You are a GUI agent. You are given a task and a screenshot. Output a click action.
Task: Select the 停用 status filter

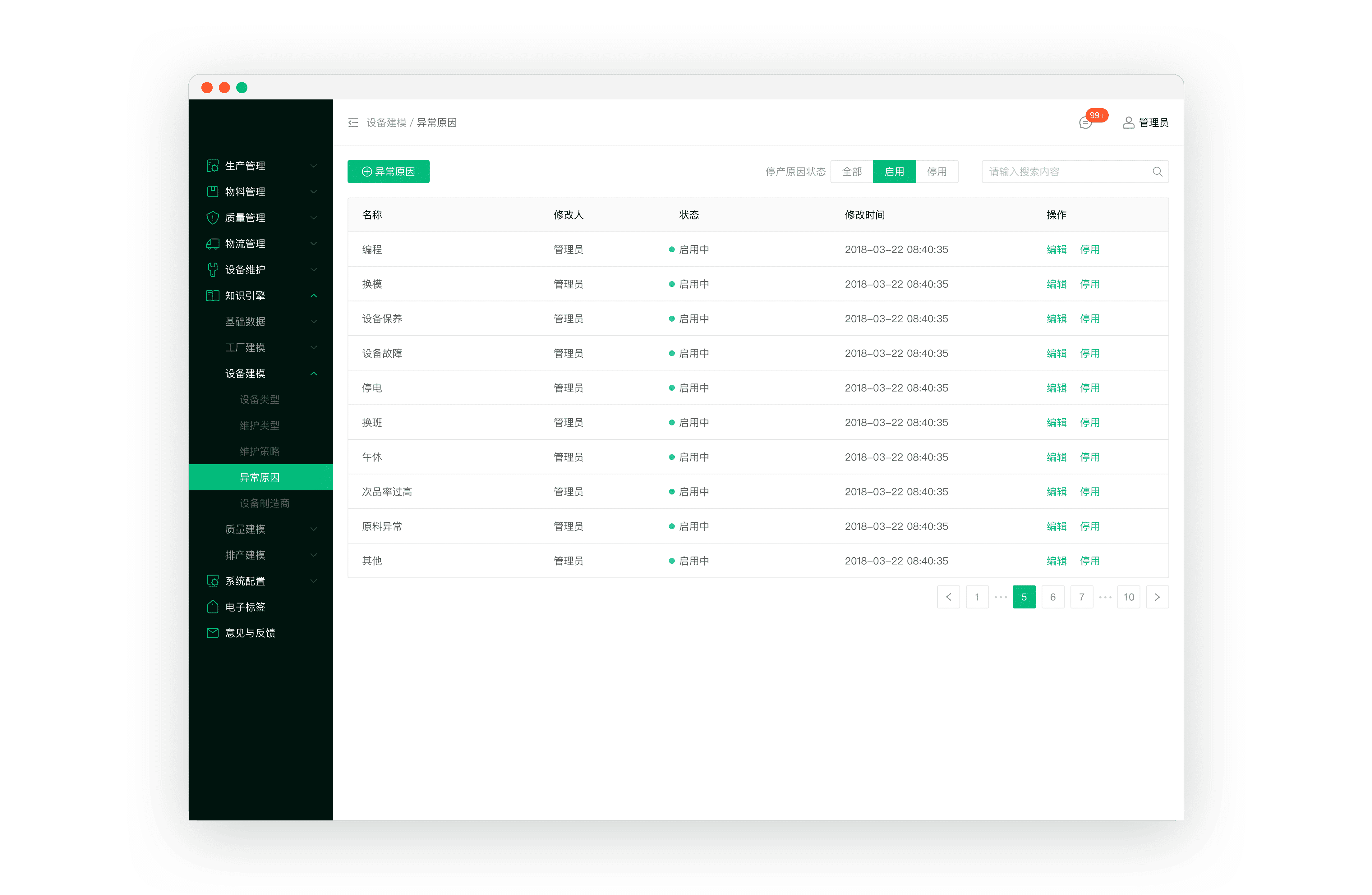pyautogui.click(x=937, y=172)
